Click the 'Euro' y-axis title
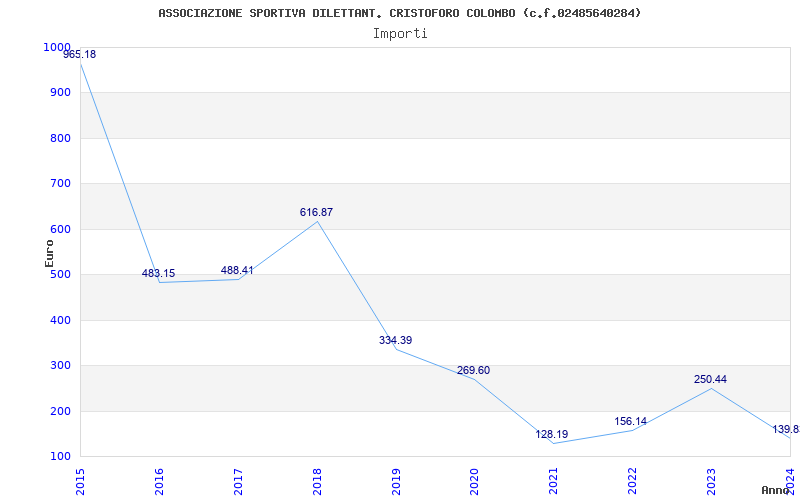 (49, 253)
